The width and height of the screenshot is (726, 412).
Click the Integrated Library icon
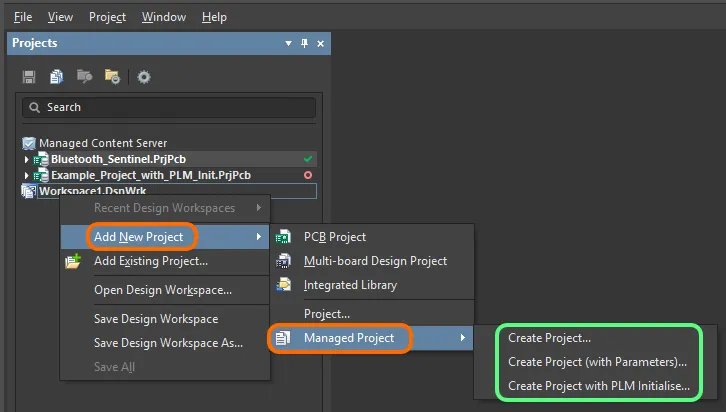pos(283,285)
